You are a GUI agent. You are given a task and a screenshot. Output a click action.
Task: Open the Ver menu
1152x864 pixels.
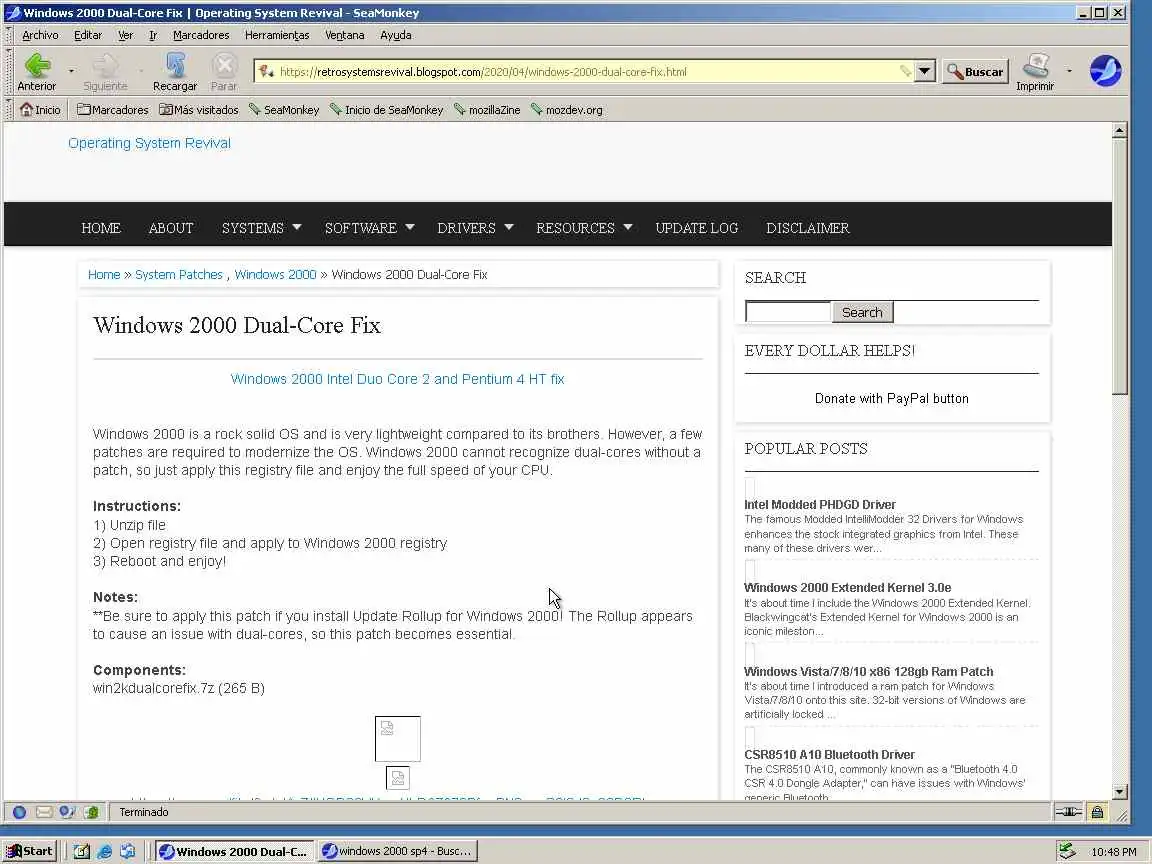[126, 35]
